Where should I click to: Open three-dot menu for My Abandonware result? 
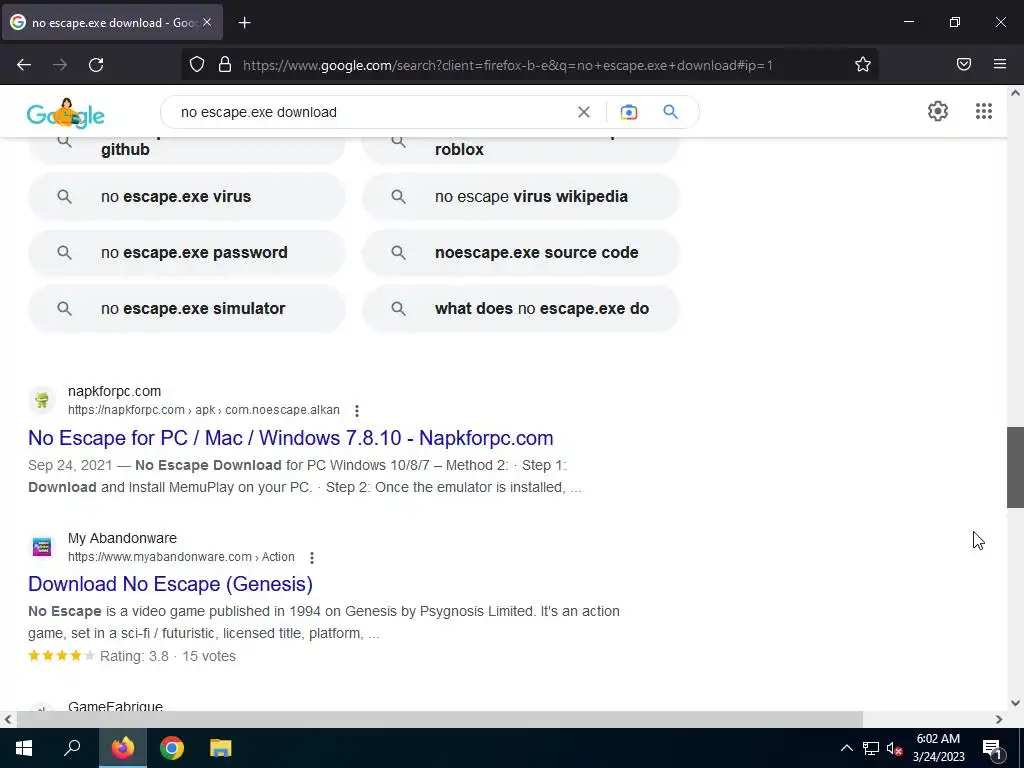[312, 558]
